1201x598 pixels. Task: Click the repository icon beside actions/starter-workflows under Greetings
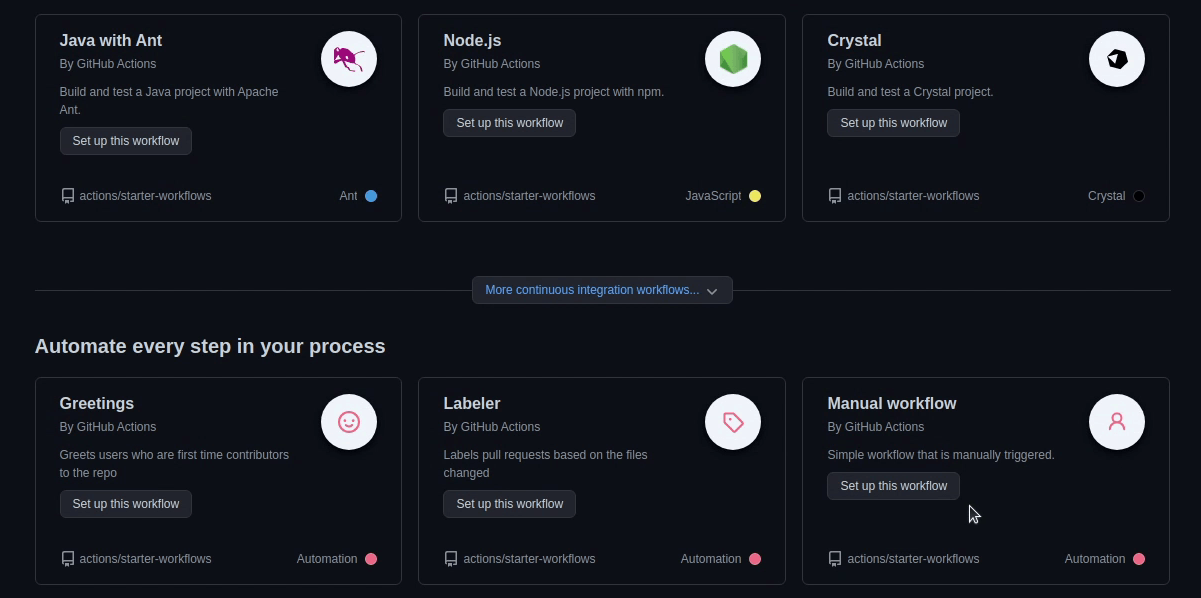pos(67,559)
